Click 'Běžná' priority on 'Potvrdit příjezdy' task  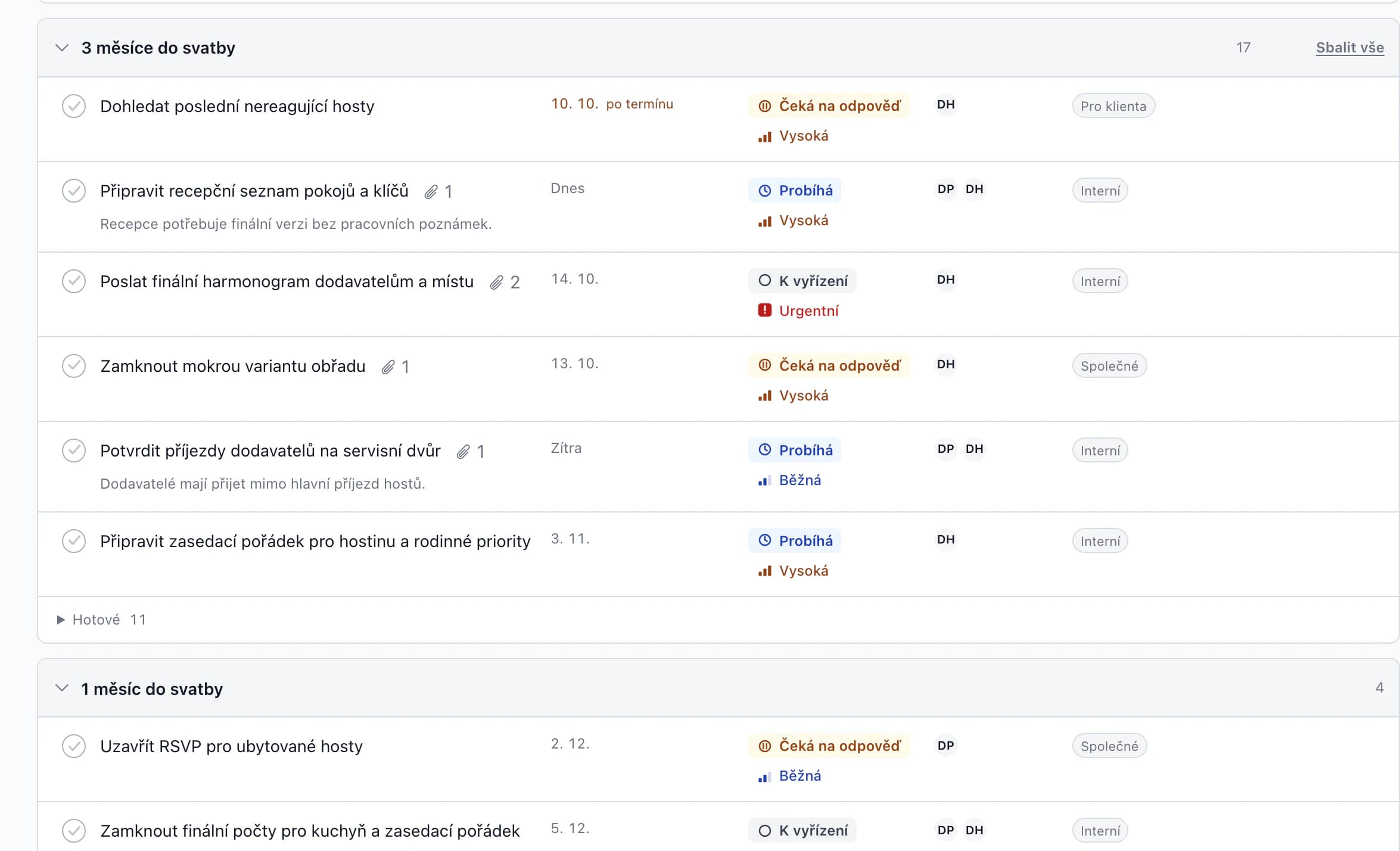[x=789, y=480]
